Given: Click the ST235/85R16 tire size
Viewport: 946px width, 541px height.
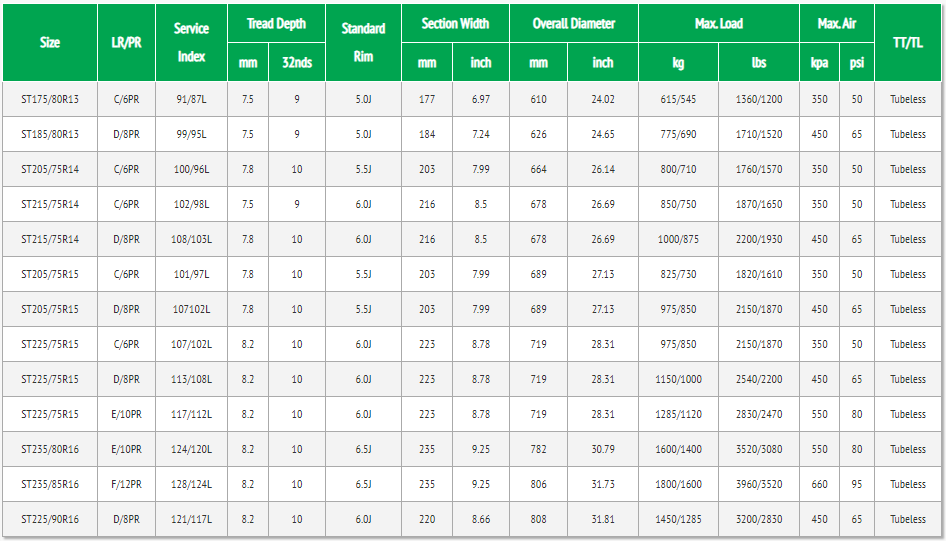Looking at the screenshot, I should point(50,484).
